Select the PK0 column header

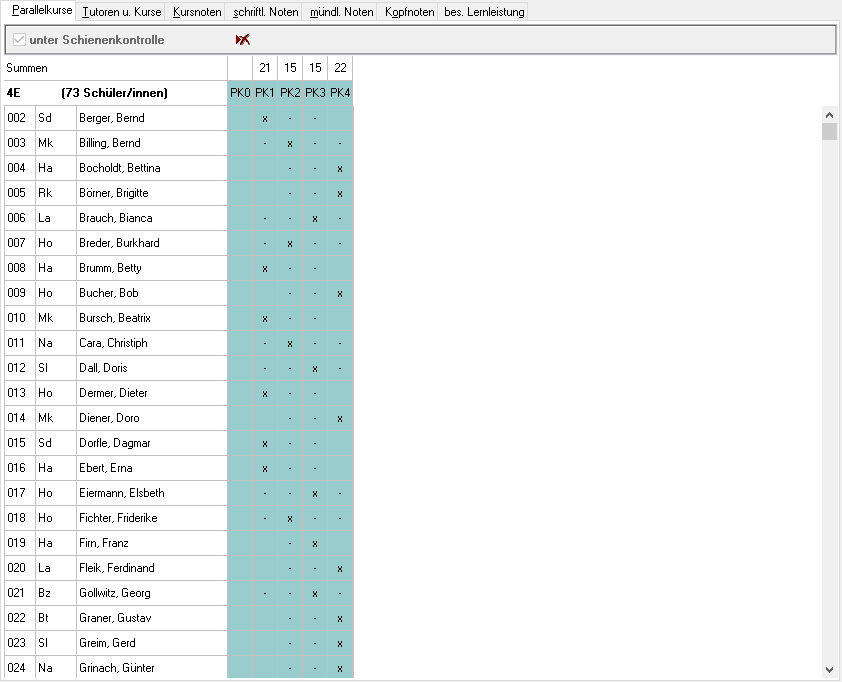[240, 93]
